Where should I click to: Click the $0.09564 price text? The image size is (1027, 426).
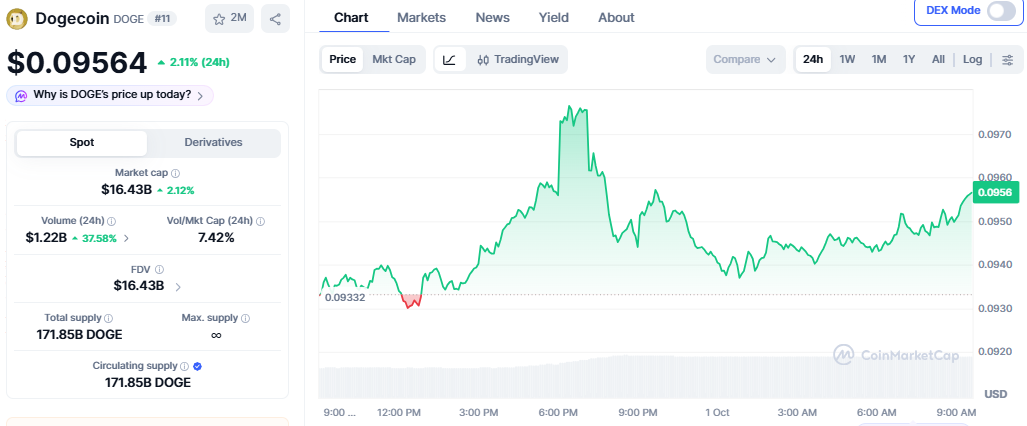(77, 63)
